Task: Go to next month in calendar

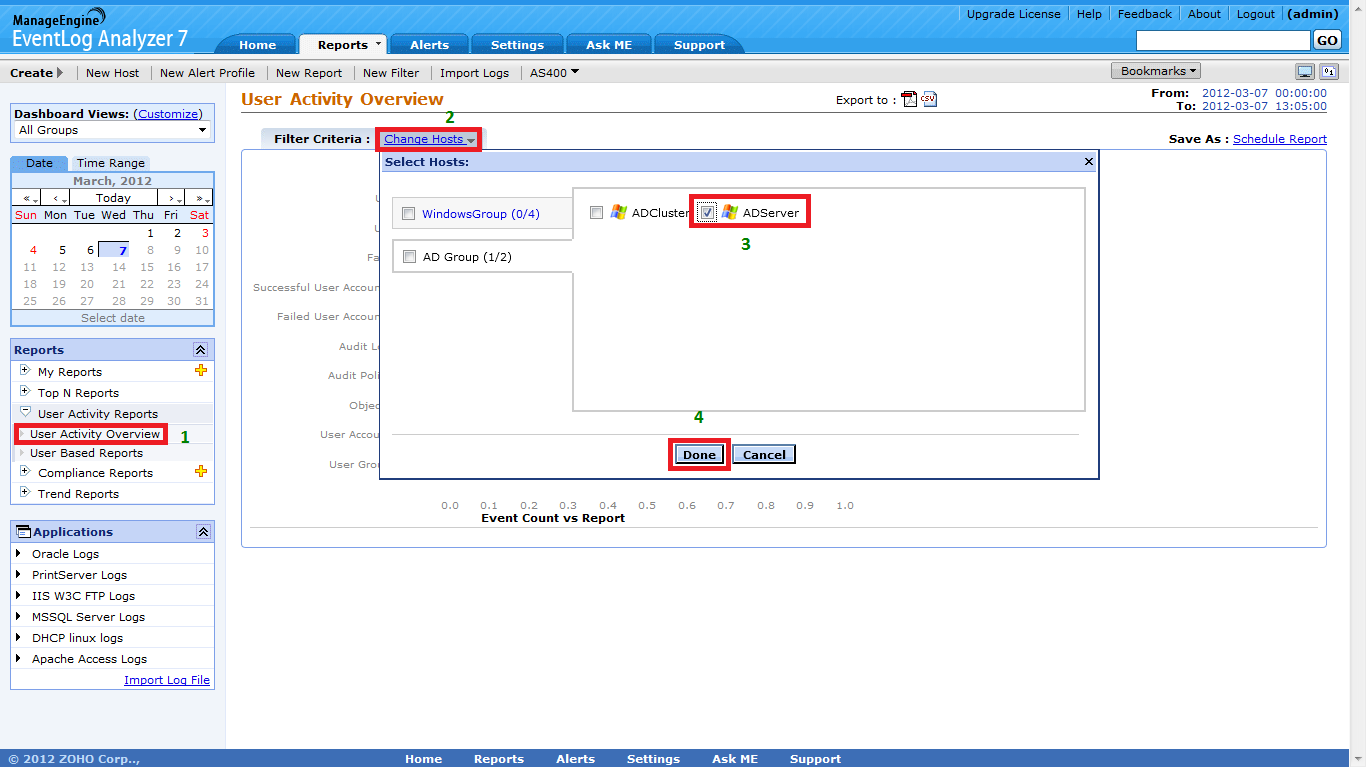Action: pos(172,198)
